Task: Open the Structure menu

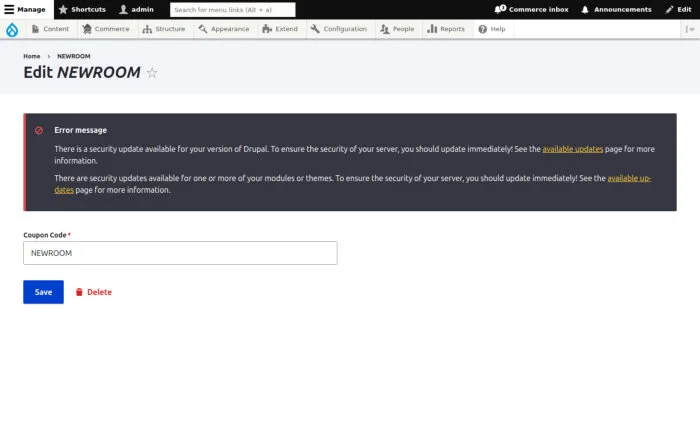Action: (164, 29)
